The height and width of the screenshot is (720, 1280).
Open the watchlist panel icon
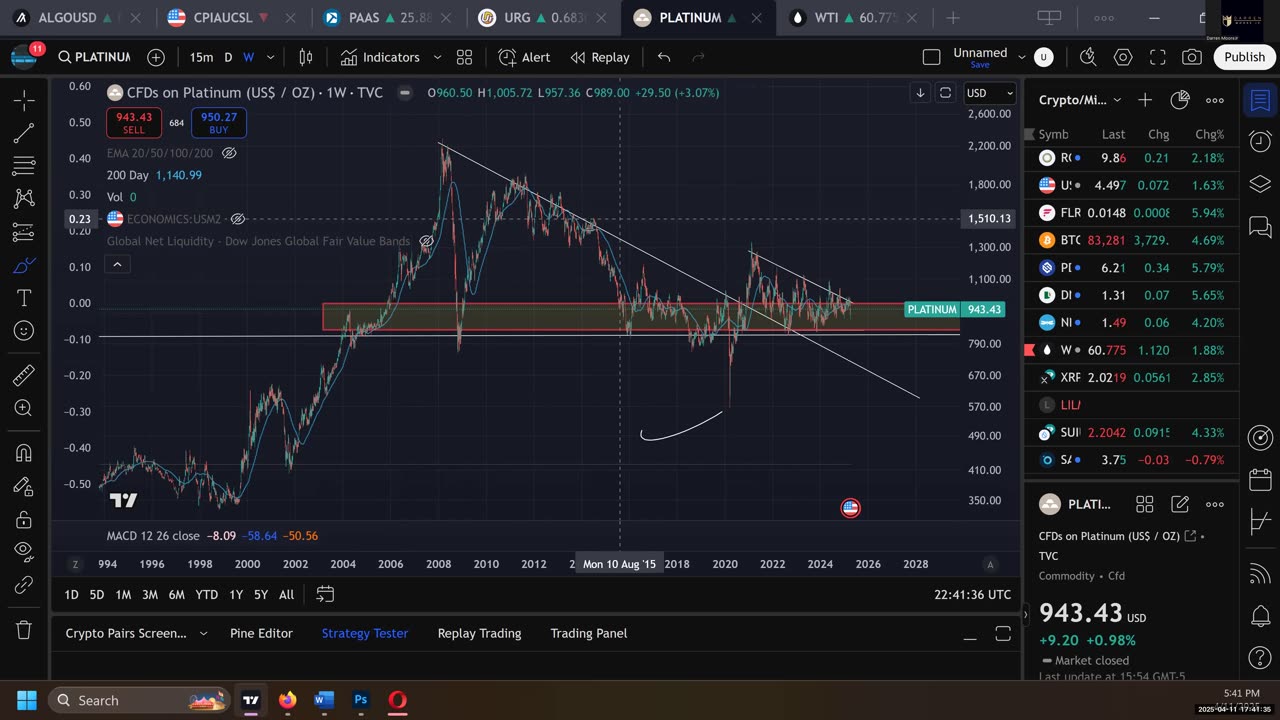pyautogui.click(x=1260, y=100)
